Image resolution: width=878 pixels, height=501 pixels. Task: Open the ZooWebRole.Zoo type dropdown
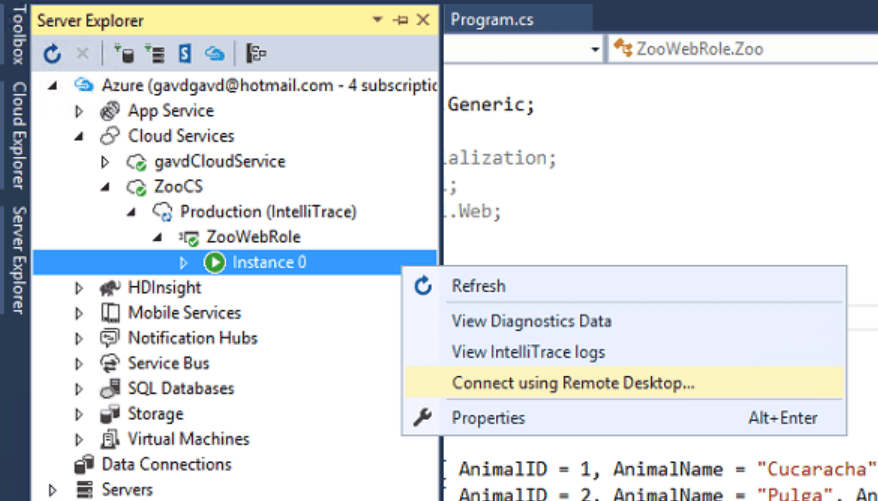coord(744,49)
